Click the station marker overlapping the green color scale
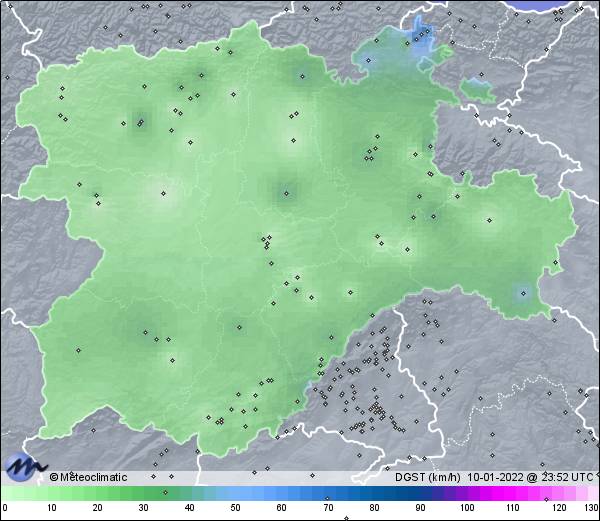The image size is (600, 521). pos(165,492)
